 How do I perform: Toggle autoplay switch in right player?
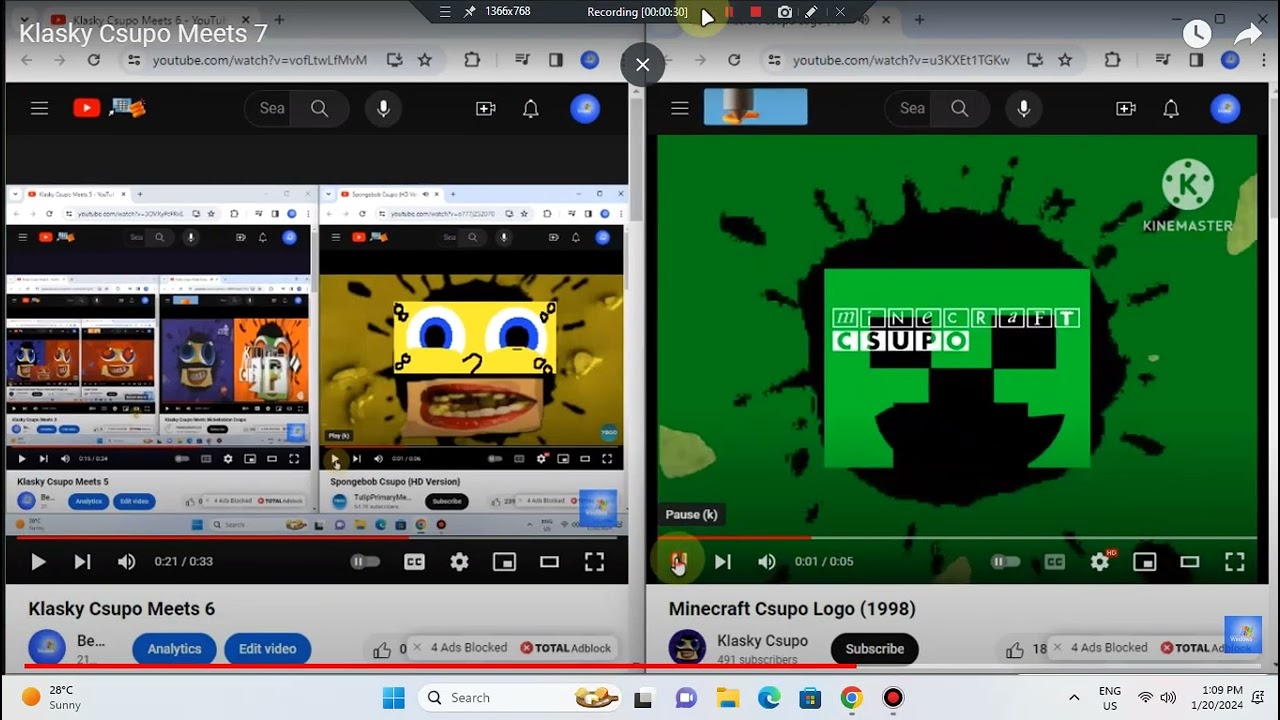tap(1005, 562)
